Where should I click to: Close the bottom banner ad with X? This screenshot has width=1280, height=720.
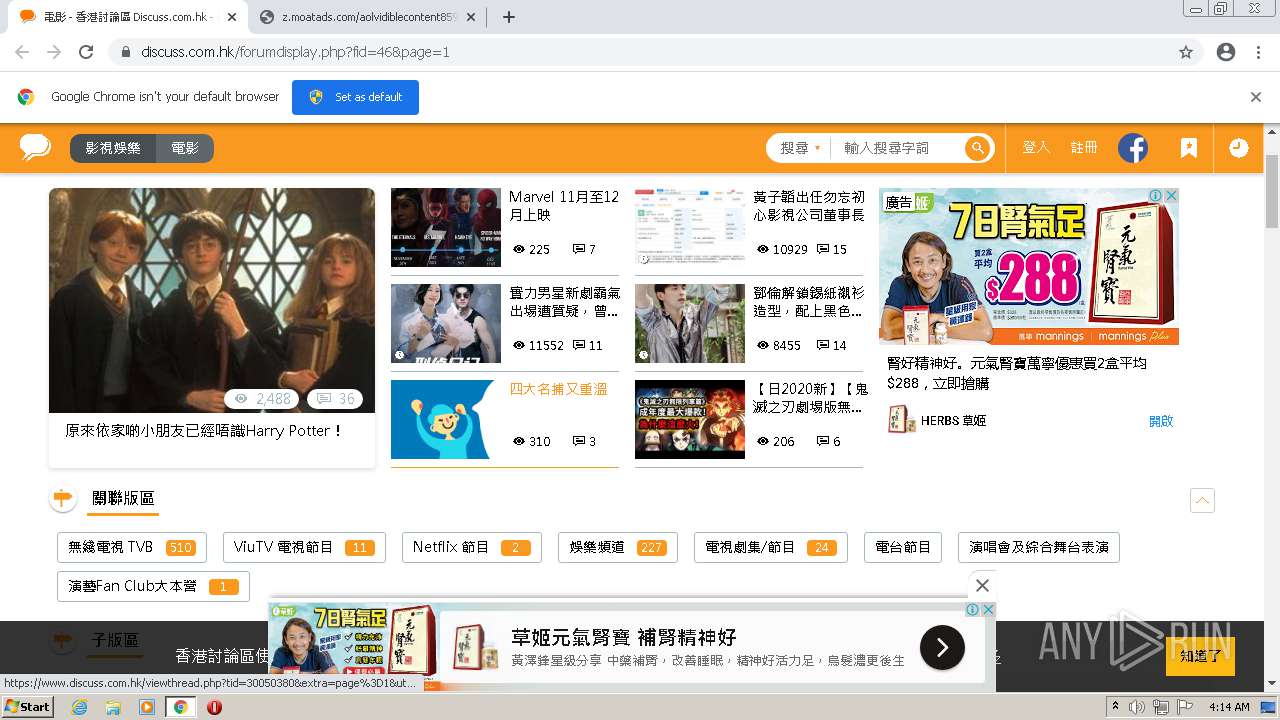coord(982,586)
